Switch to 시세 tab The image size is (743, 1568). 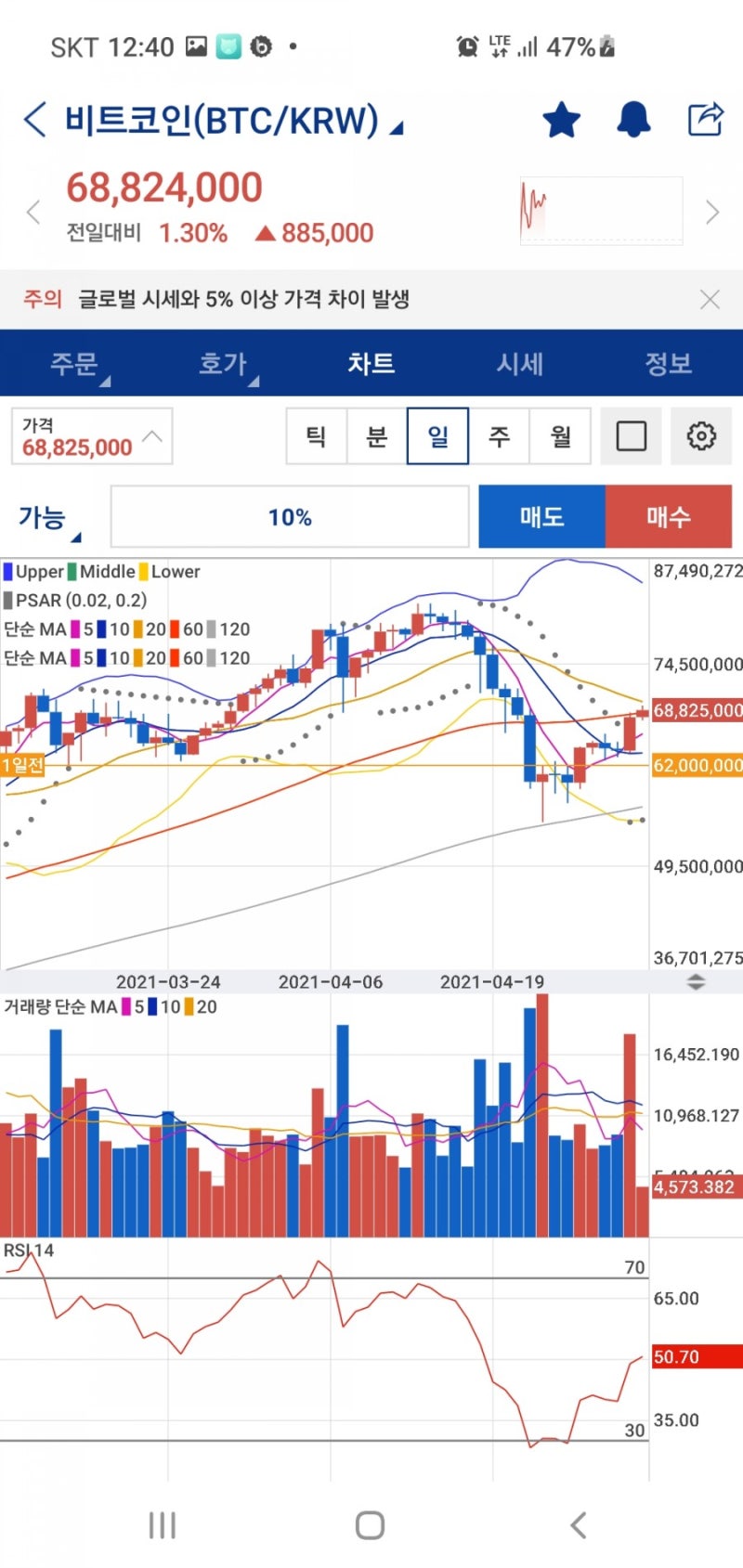(x=520, y=363)
